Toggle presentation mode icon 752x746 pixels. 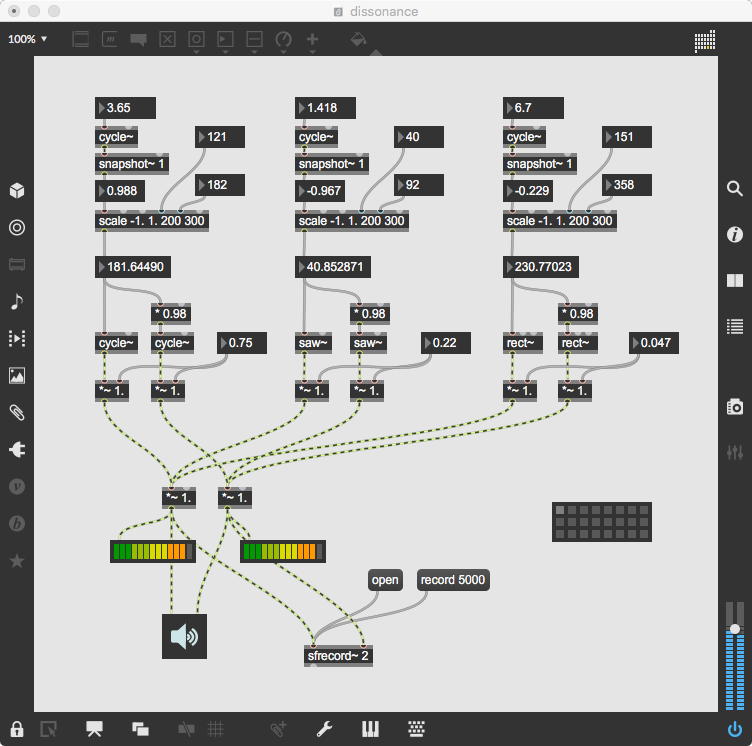[x=94, y=729]
